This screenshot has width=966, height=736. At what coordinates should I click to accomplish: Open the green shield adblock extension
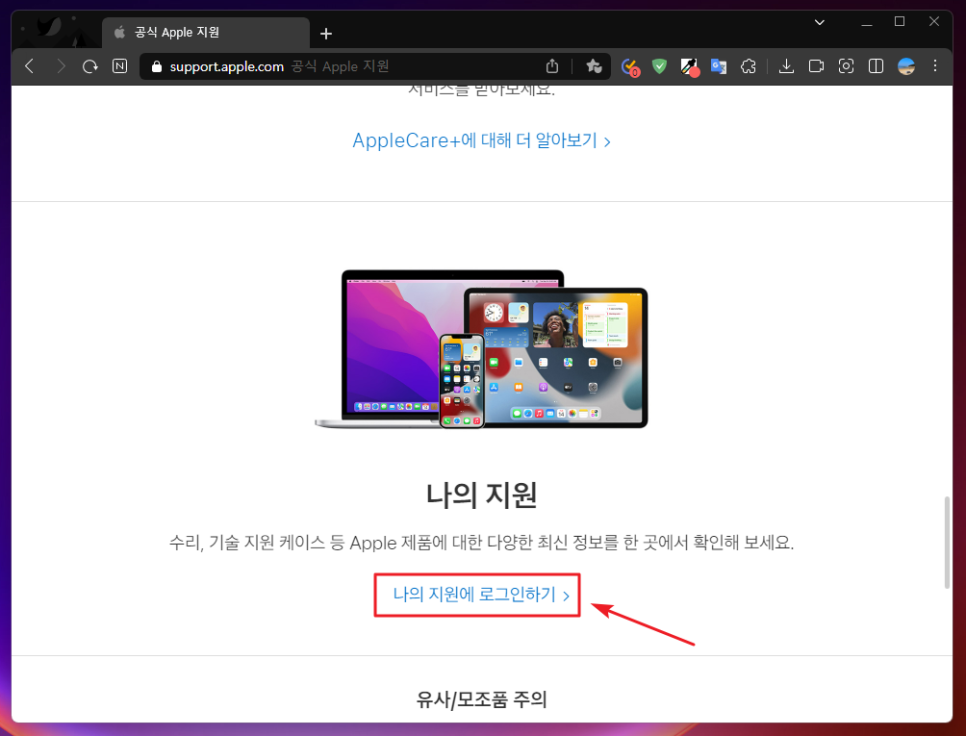pos(659,66)
